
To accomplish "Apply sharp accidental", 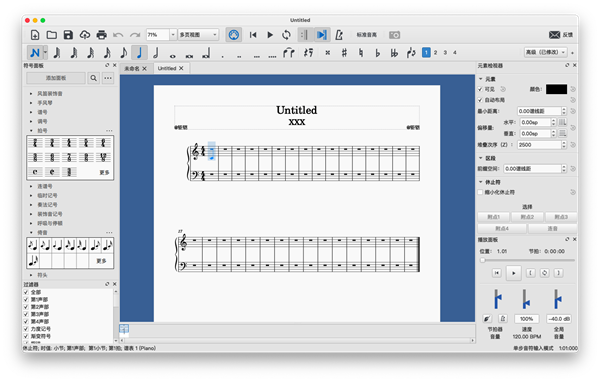I will pyautogui.click(x=344, y=52).
